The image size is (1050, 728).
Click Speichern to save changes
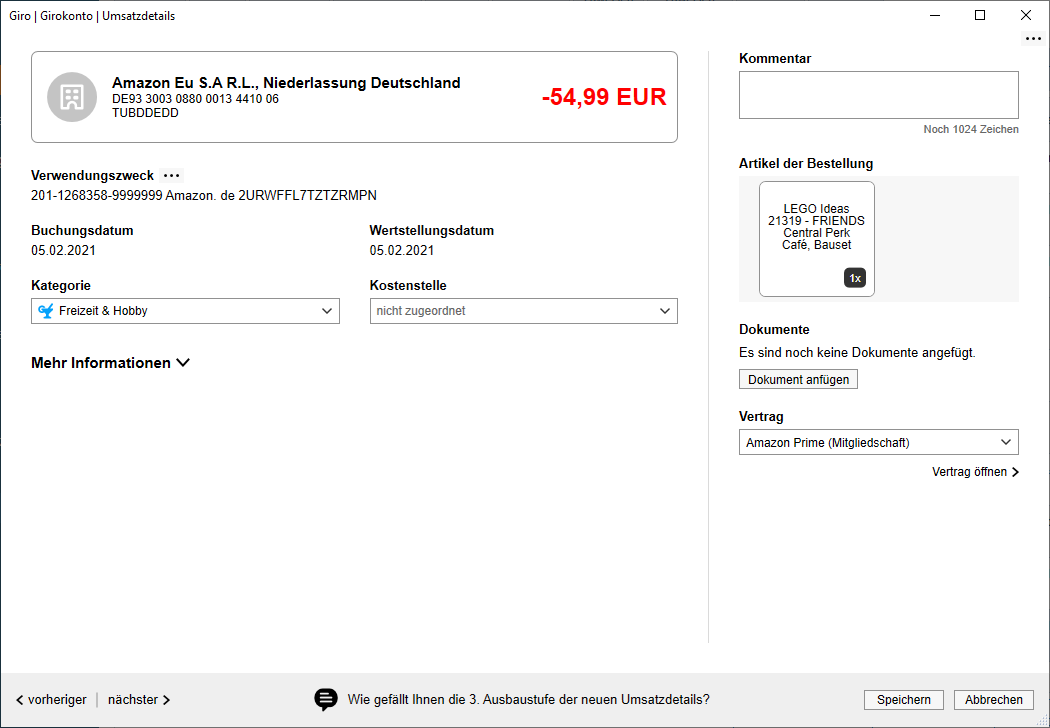click(904, 699)
